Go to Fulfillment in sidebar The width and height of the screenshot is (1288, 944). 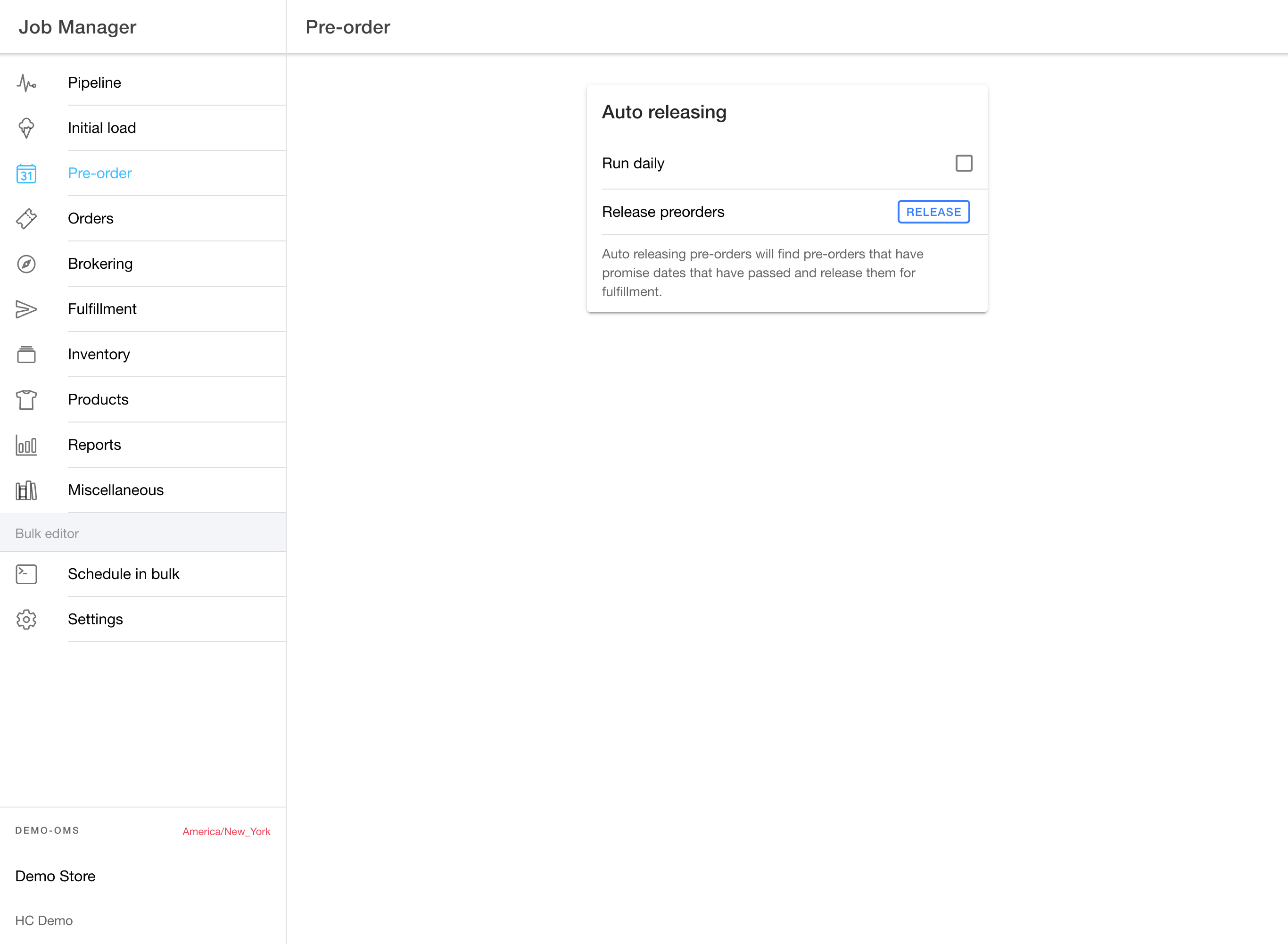coord(102,309)
